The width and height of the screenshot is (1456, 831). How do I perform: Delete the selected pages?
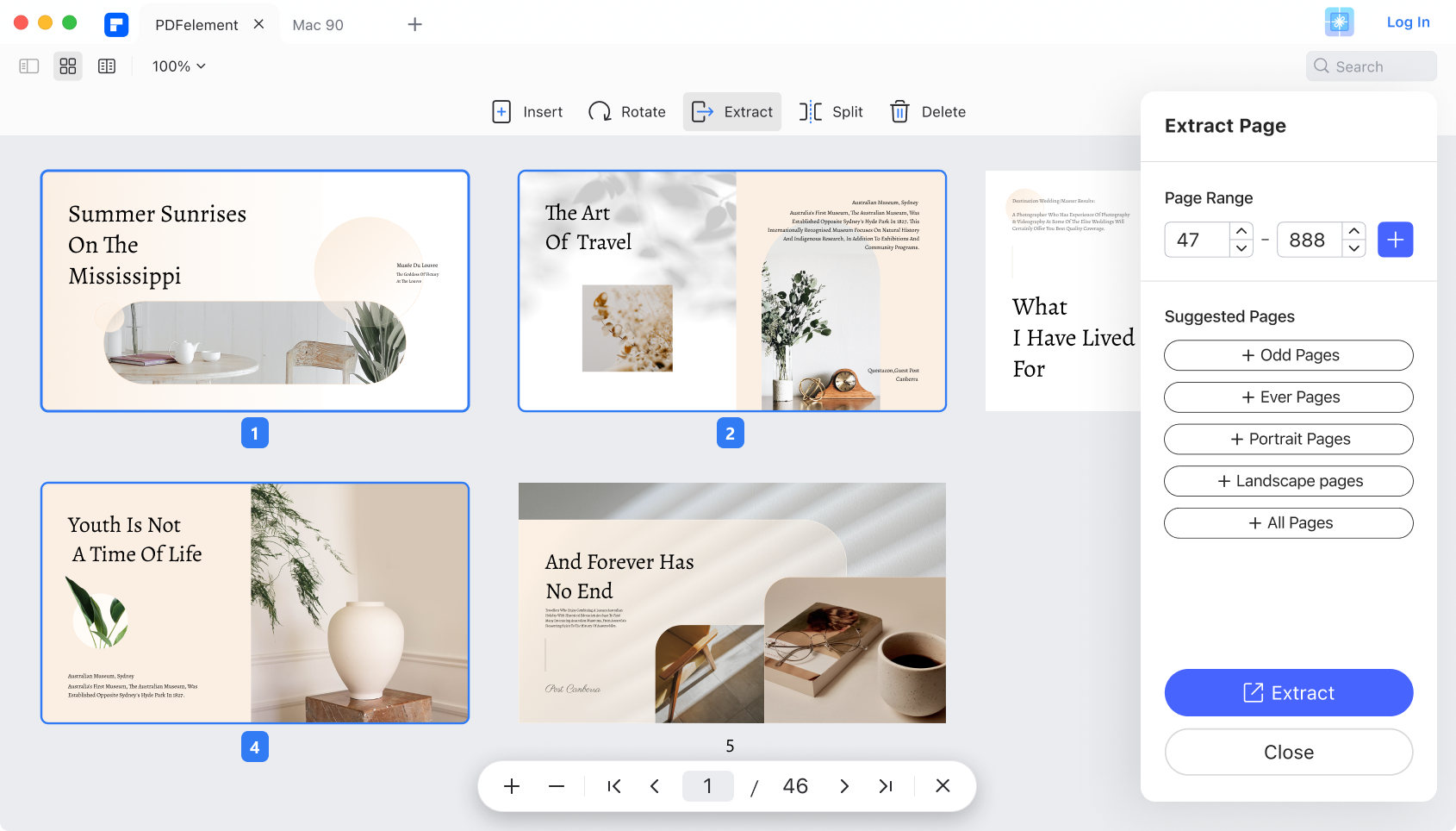tap(927, 112)
